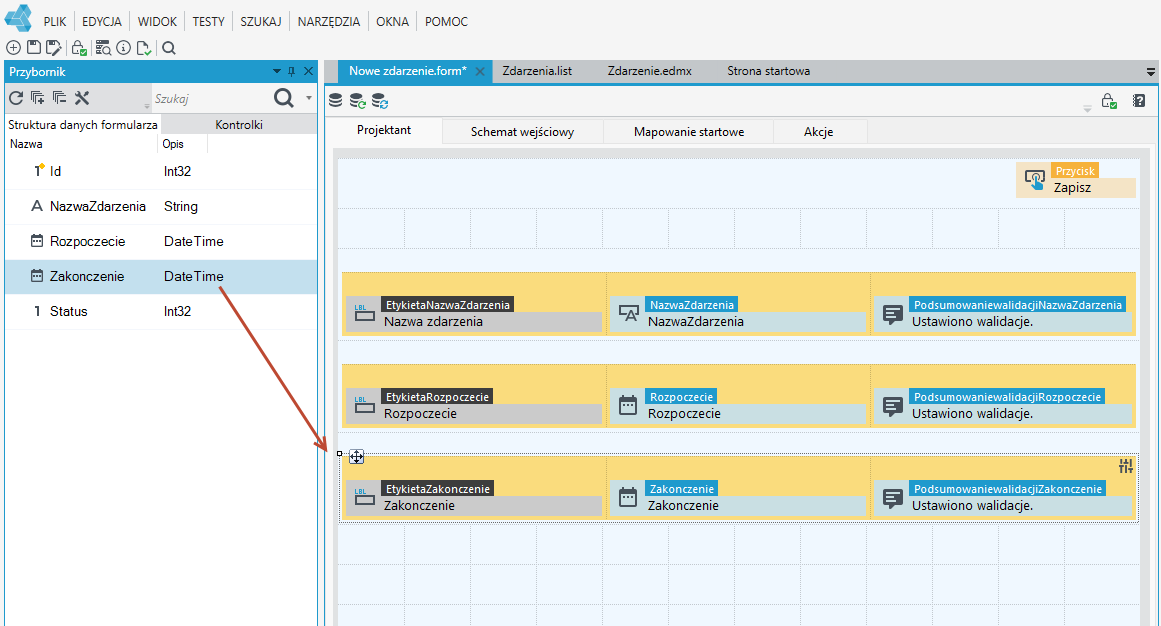Open the Kontrolki tab in Przybornik
The width and height of the screenshot is (1161, 626).
[239, 124]
